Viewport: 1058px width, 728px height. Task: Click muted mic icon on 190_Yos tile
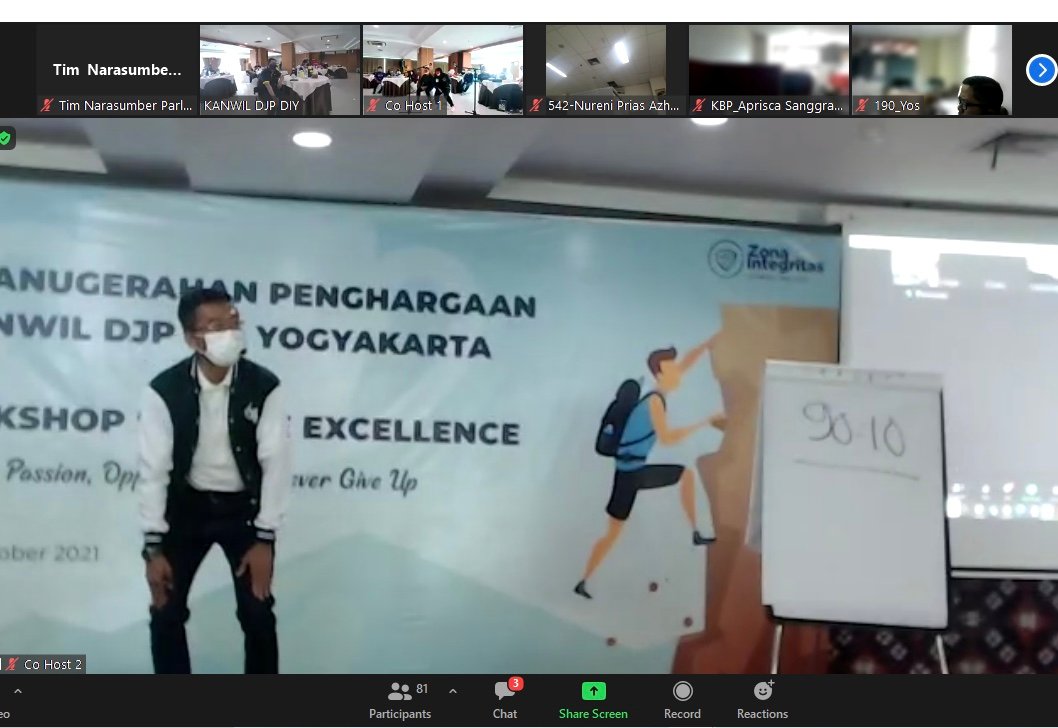coord(860,105)
